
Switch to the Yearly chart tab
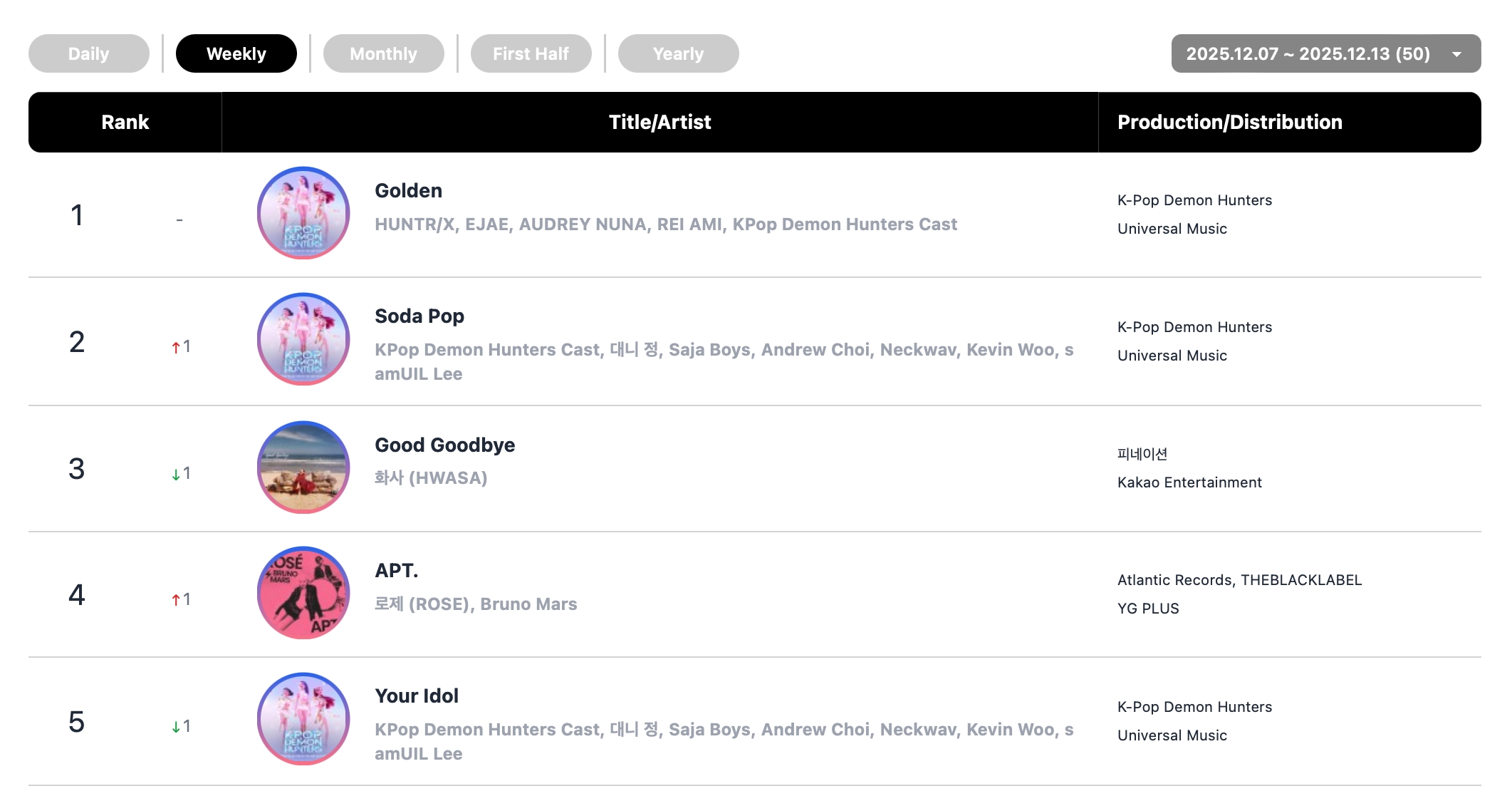click(679, 53)
